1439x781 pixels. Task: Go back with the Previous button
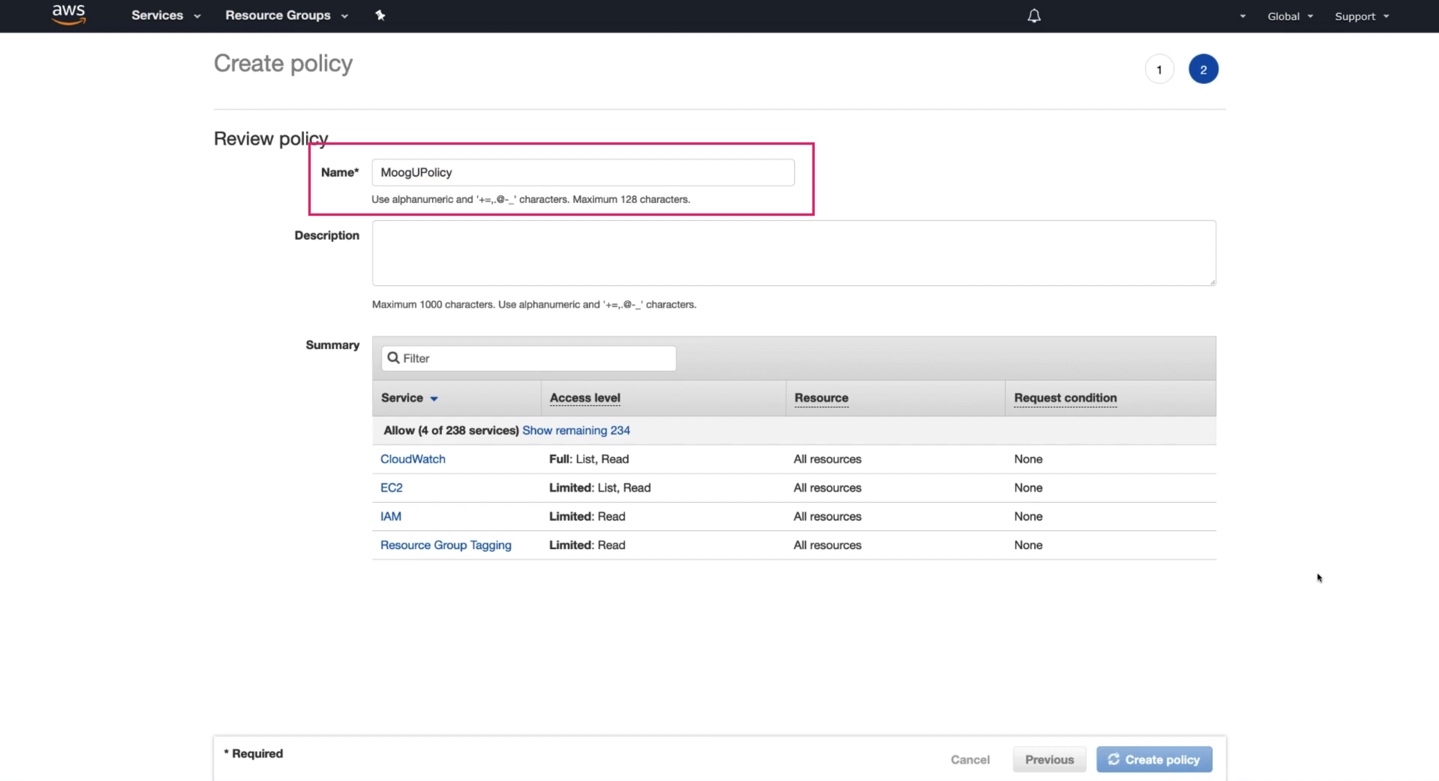point(1049,760)
